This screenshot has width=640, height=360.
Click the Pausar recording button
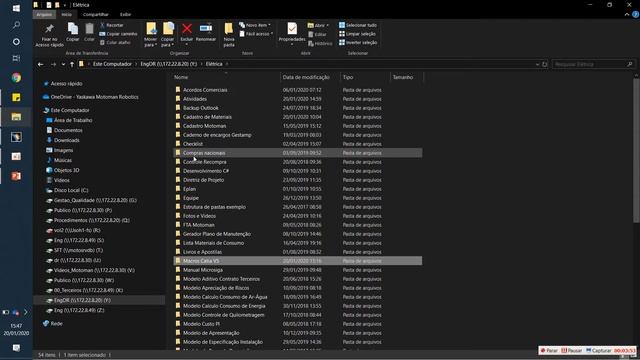pyautogui.click(x=572, y=351)
